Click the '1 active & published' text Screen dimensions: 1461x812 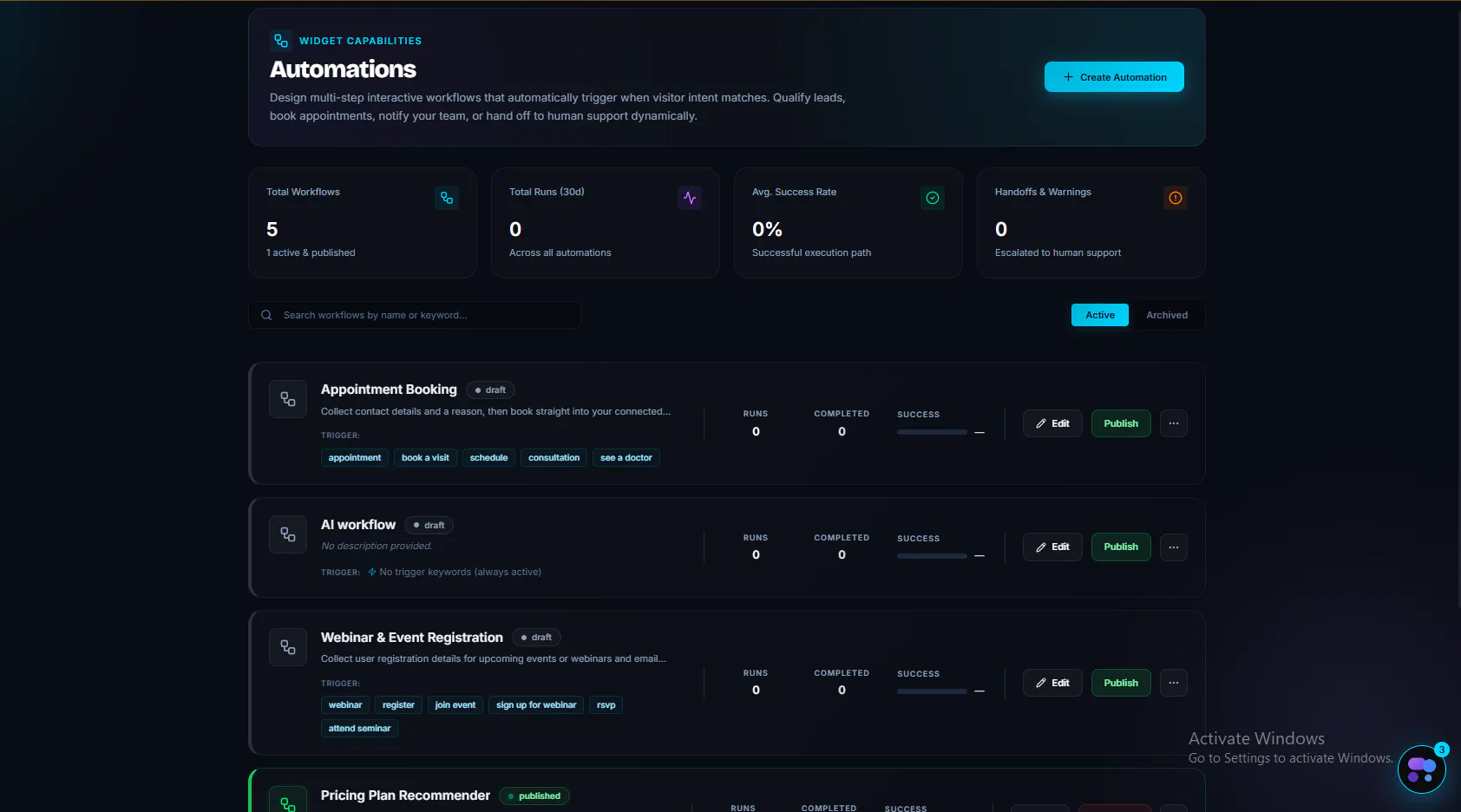(x=311, y=252)
